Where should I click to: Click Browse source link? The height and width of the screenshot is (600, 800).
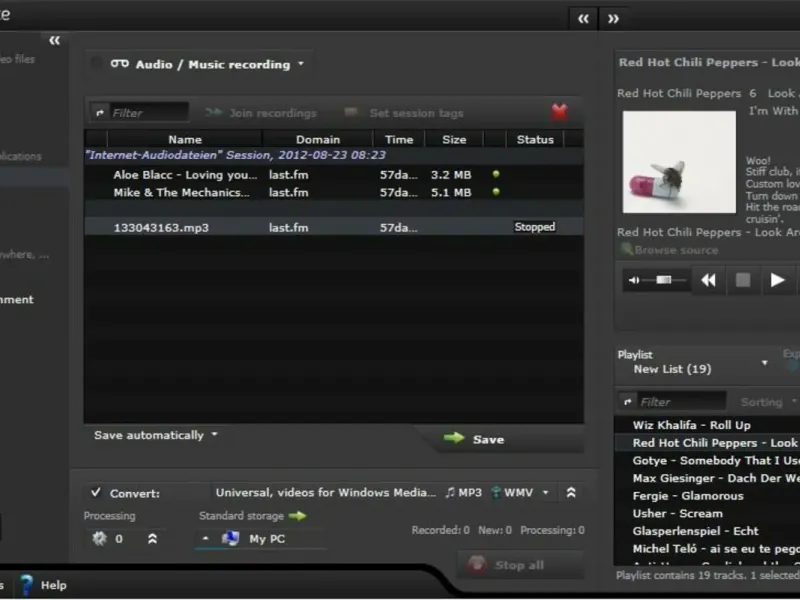(x=669, y=250)
